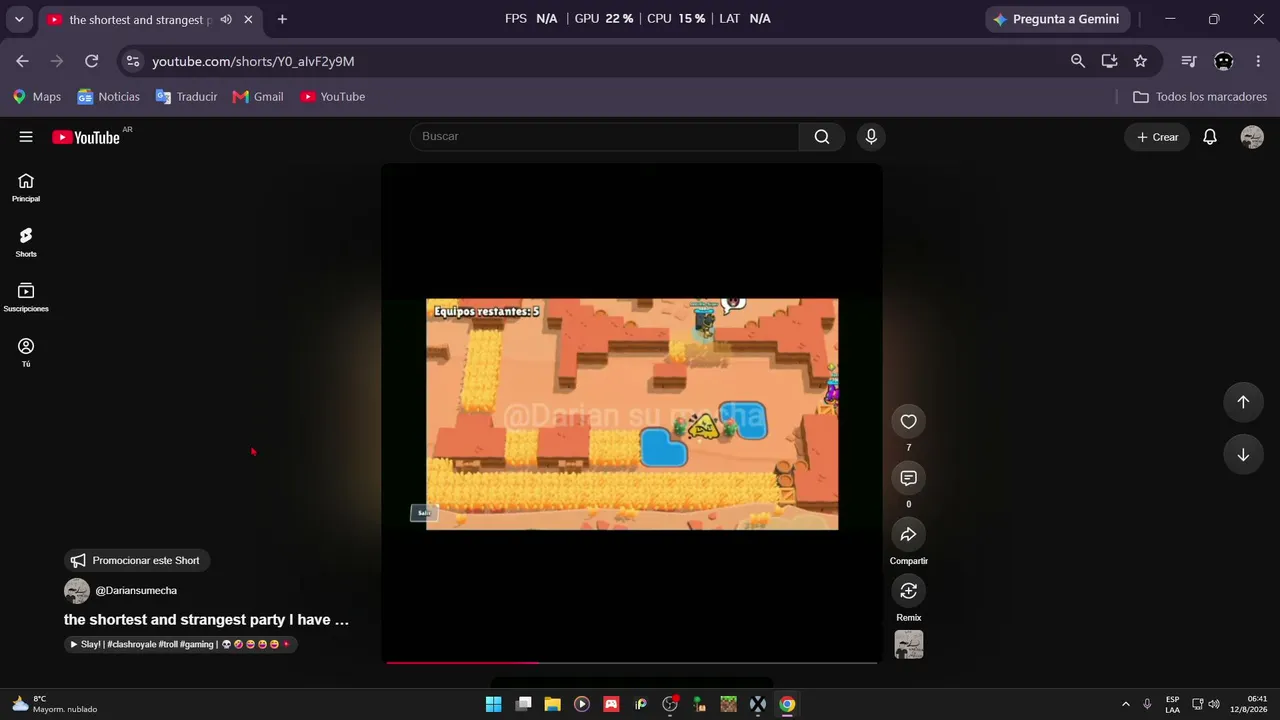The width and height of the screenshot is (1280, 720).
Task: Open the Traducir bookmark
Action: point(186,97)
